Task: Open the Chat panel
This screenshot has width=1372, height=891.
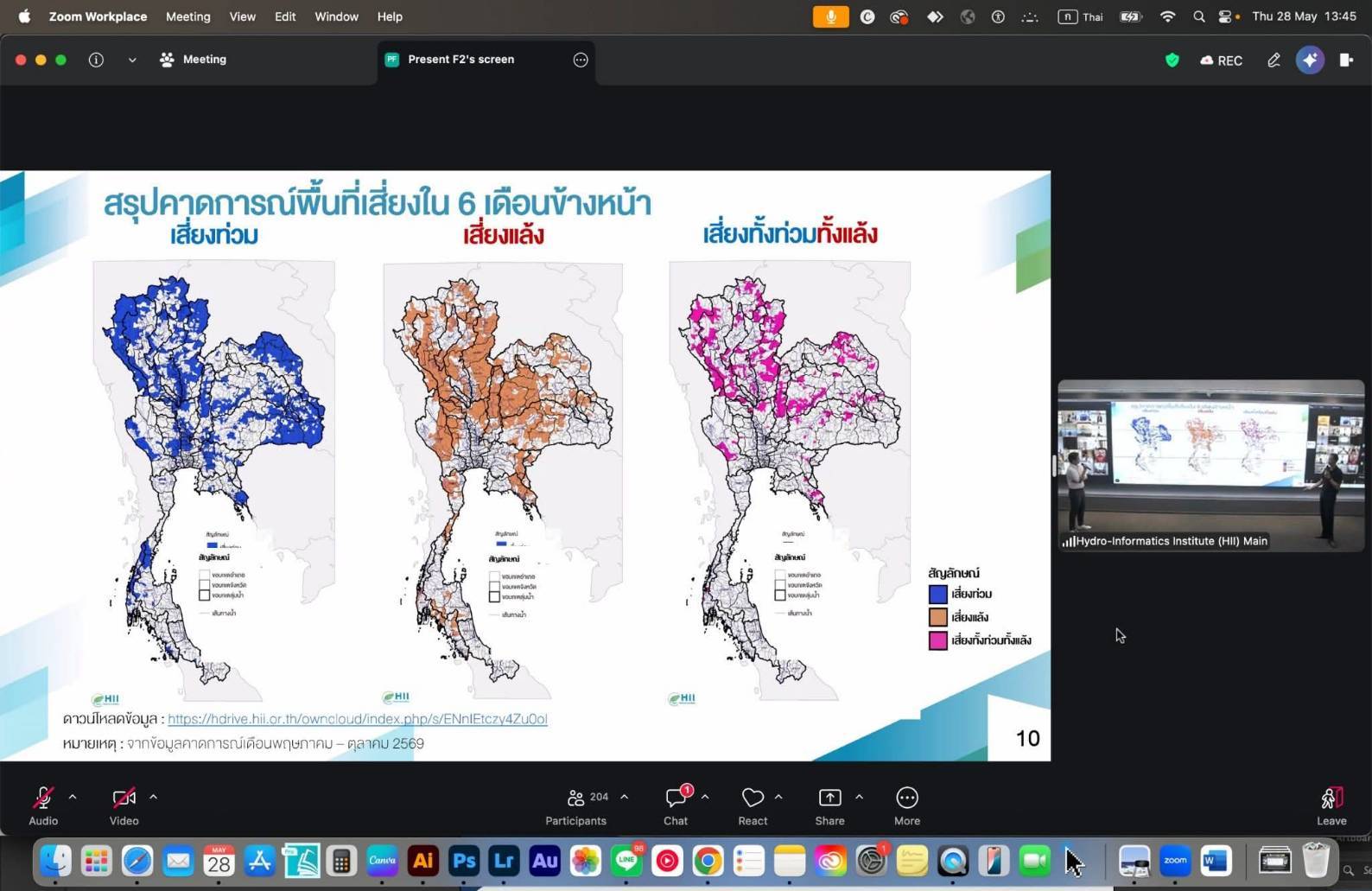Action: [676, 805]
